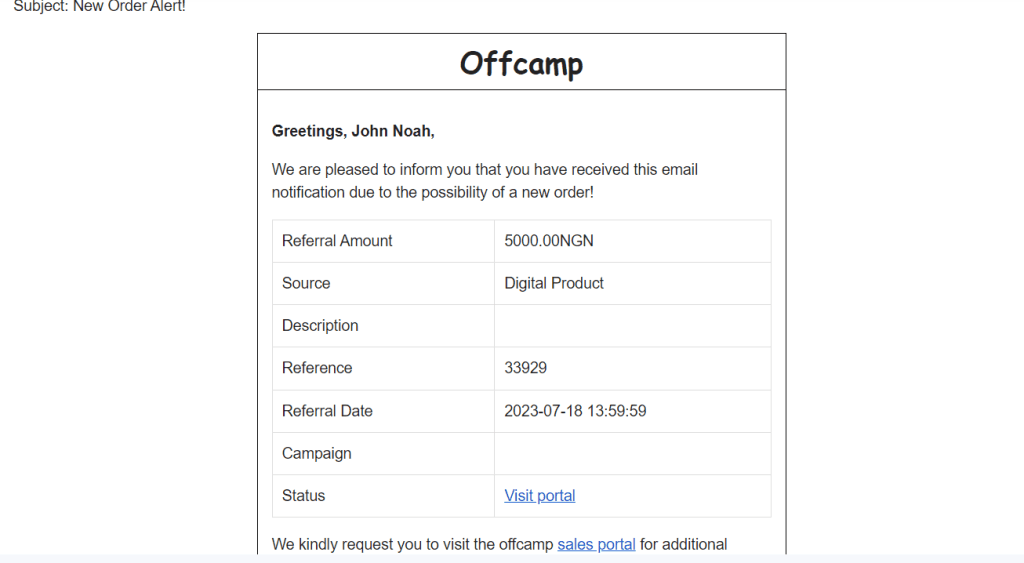Follow the sales portal hyperlink

(x=596, y=544)
